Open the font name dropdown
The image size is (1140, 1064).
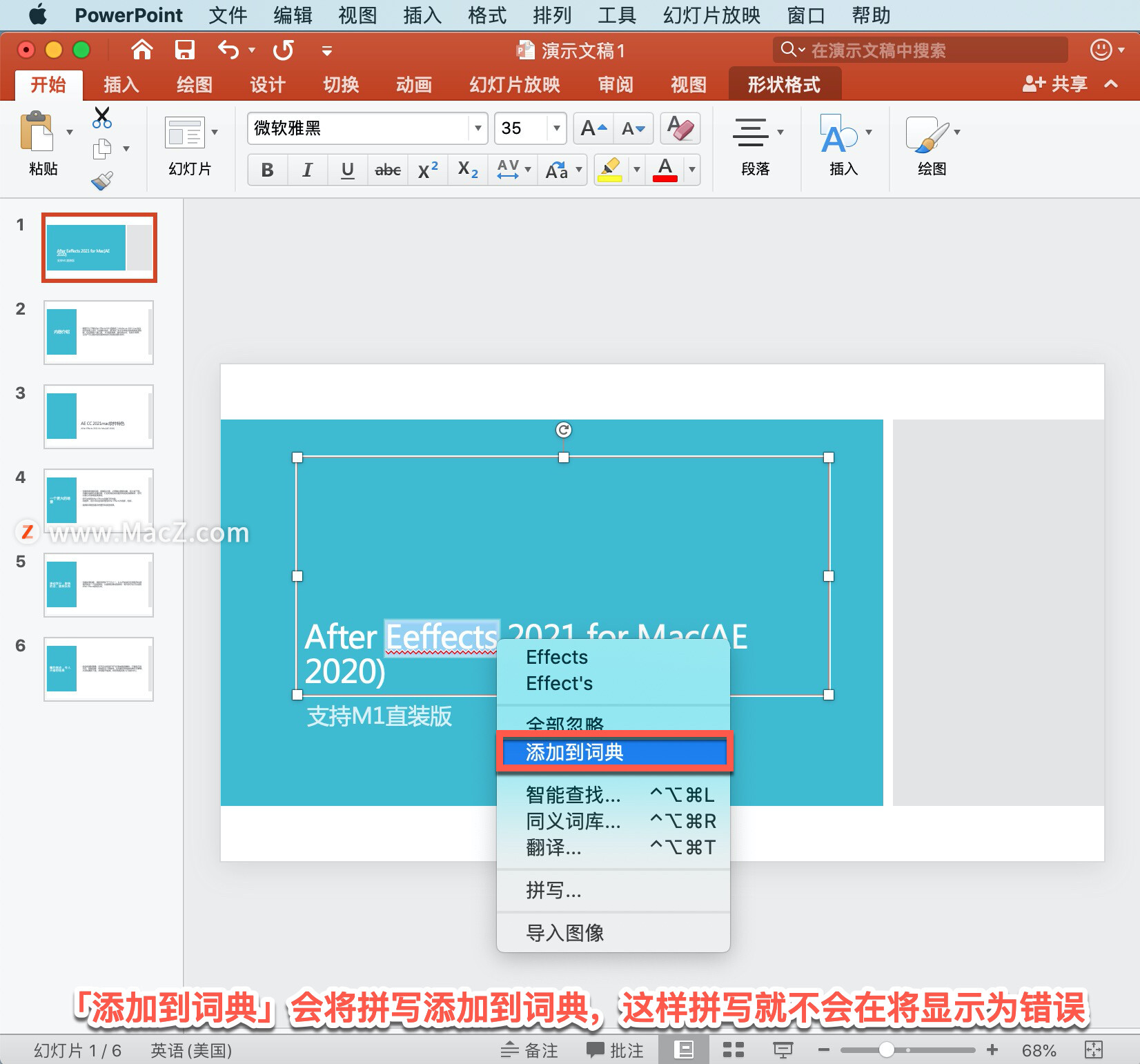[478, 128]
